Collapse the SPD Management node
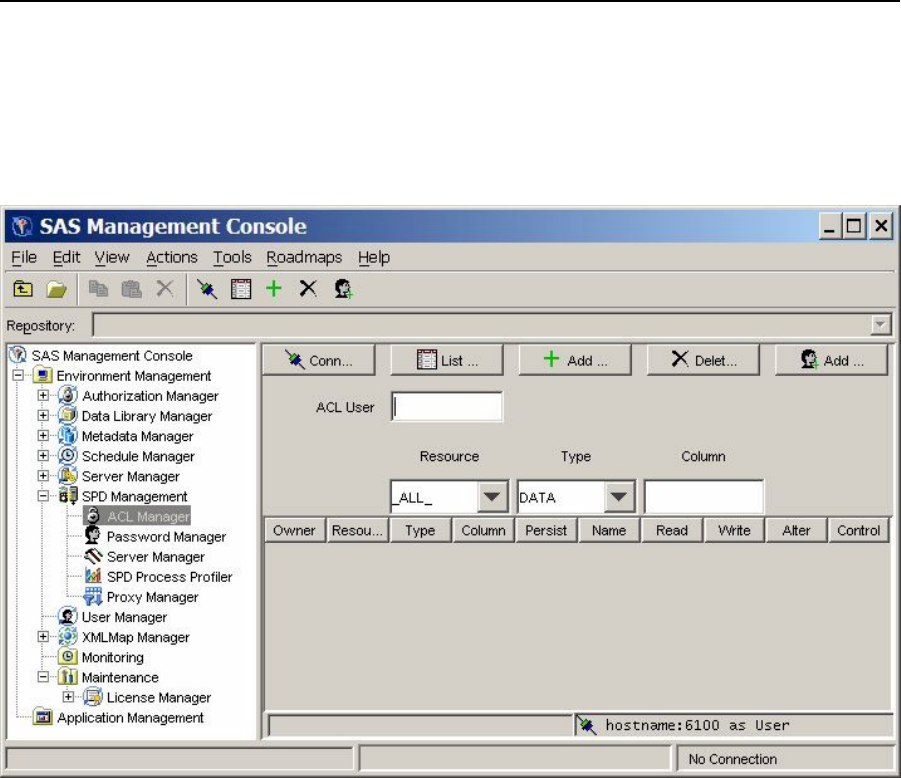Screen dimensions: 901x778 coord(43,496)
